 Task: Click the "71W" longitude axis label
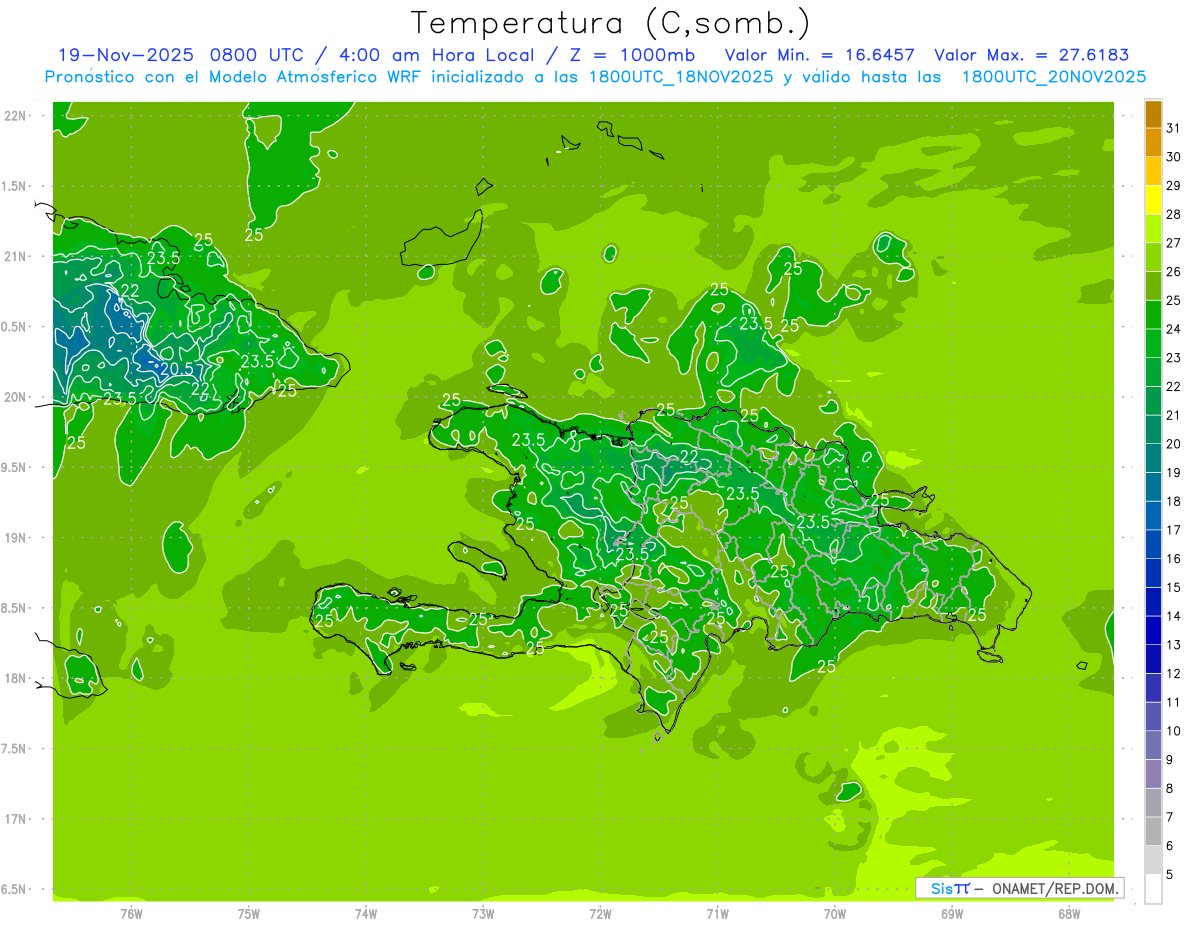(717, 913)
